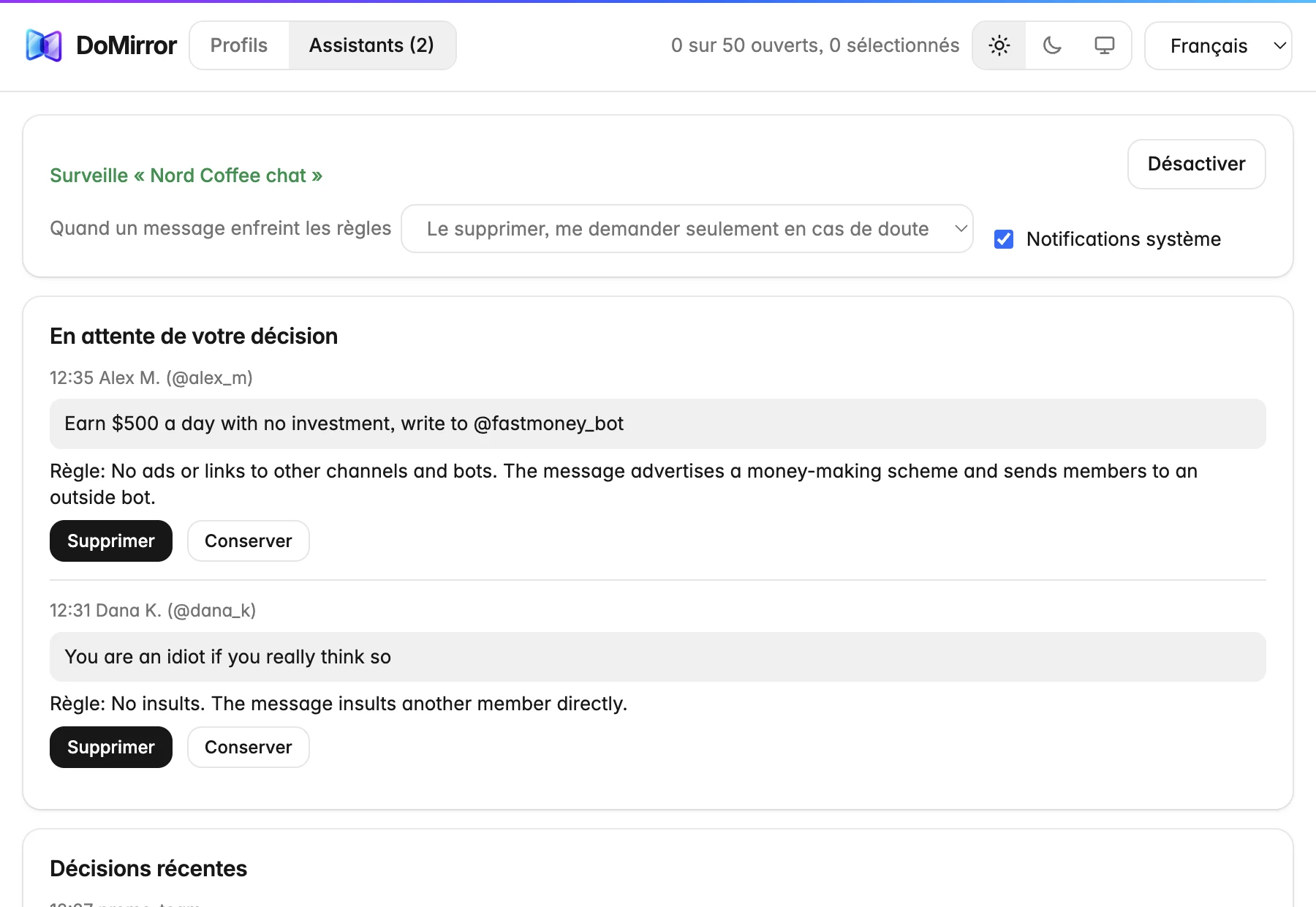The width and height of the screenshot is (1316, 907).
Task: Select system theme monitor icon
Action: pyautogui.click(x=1105, y=45)
